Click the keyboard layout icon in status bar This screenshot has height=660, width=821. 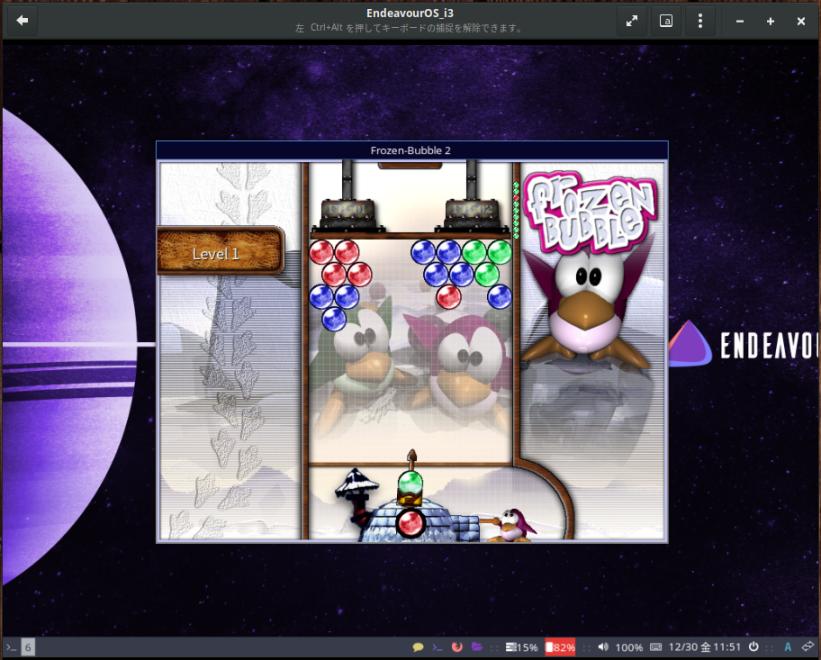pyautogui.click(x=656, y=647)
